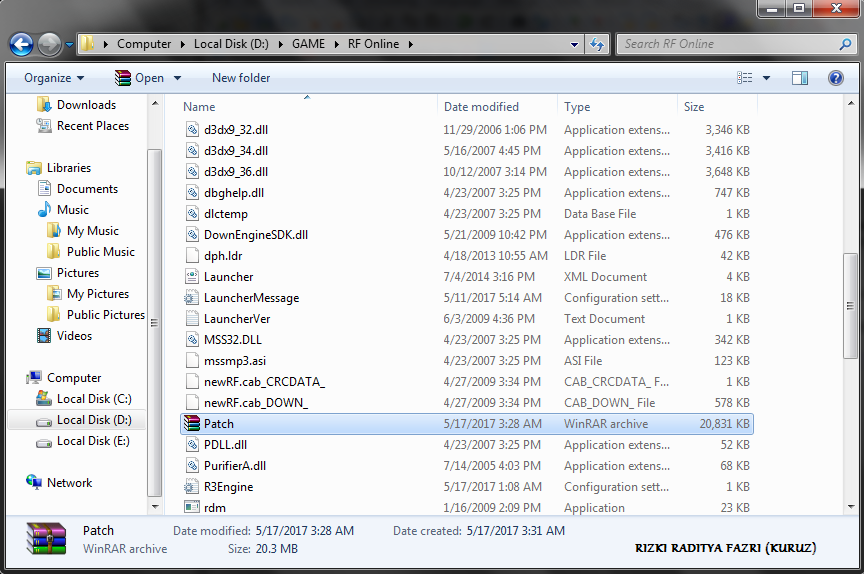The image size is (864, 574).
Task: Click the file list scroll down arrow
Action: click(x=851, y=507)
